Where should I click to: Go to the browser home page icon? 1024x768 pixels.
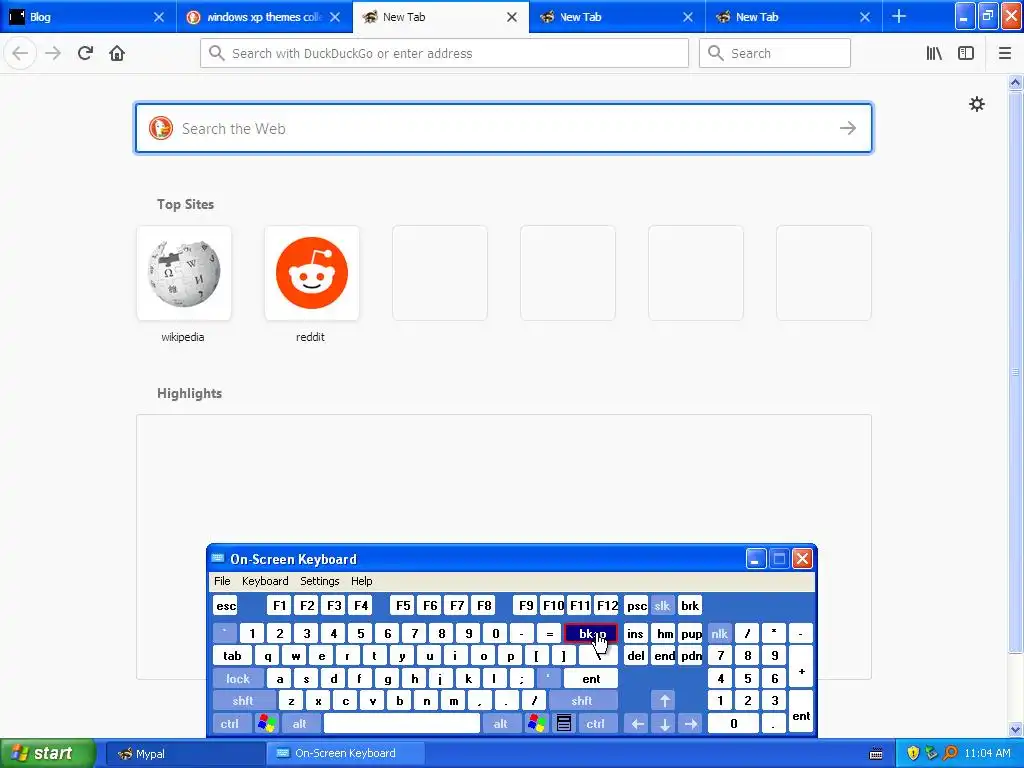click(x=117, y=53)
